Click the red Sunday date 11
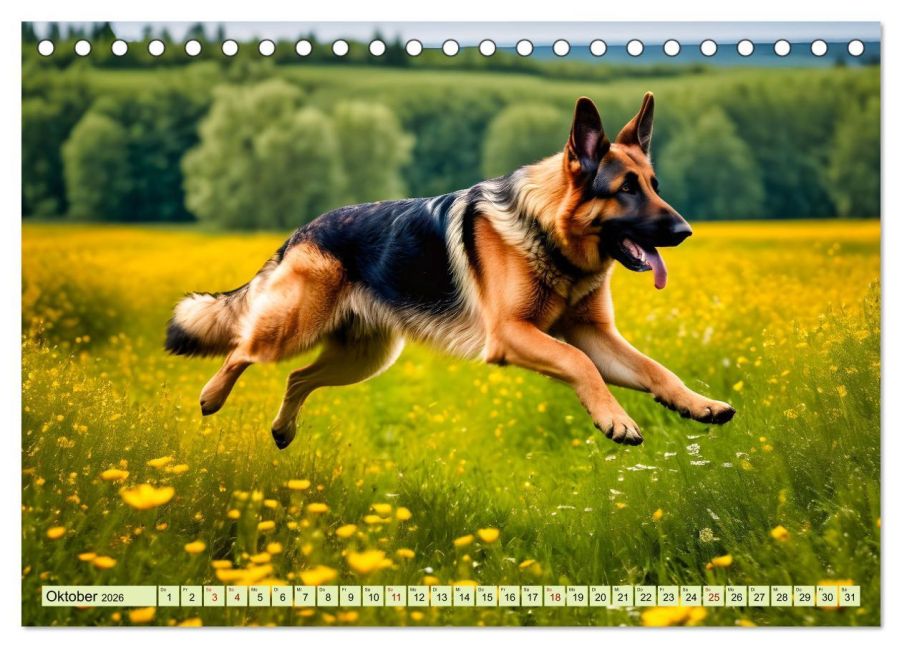 tap(396, 596)
